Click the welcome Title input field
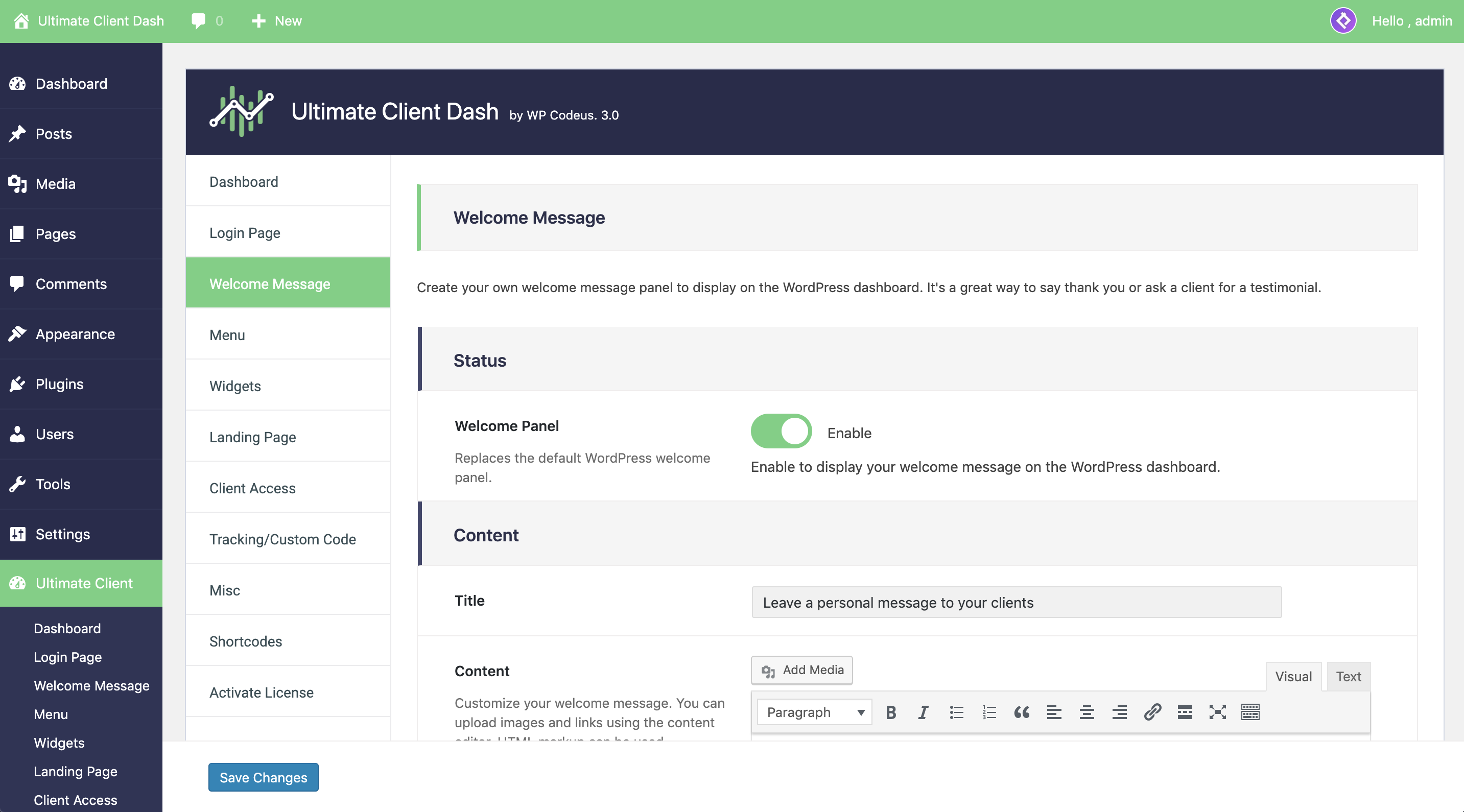The width and height of the screenshot is (1464, 812). coord(1016,602)
